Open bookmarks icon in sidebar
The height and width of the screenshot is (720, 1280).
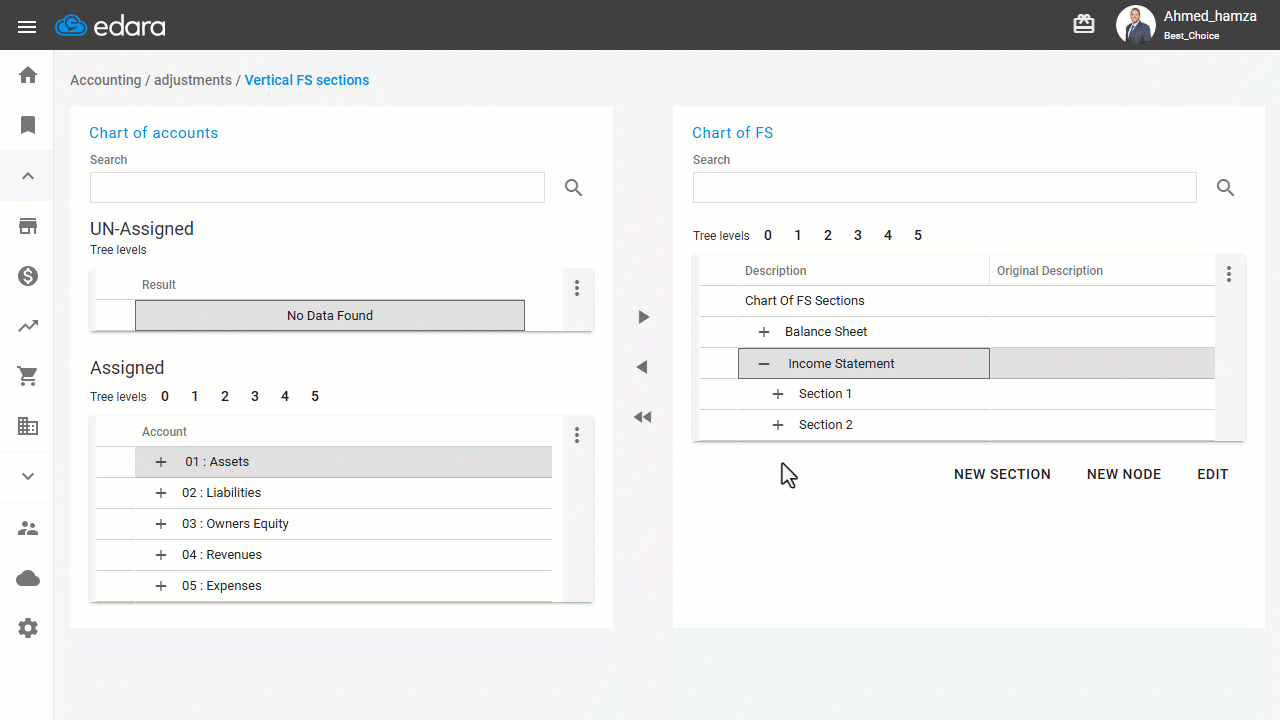28,125
